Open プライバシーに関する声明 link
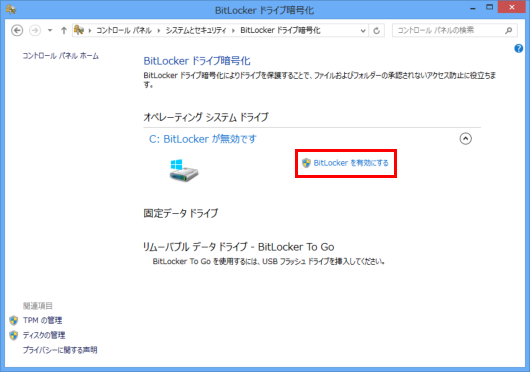The width and height of the screenshot is (530, 372). coord(60,350)
